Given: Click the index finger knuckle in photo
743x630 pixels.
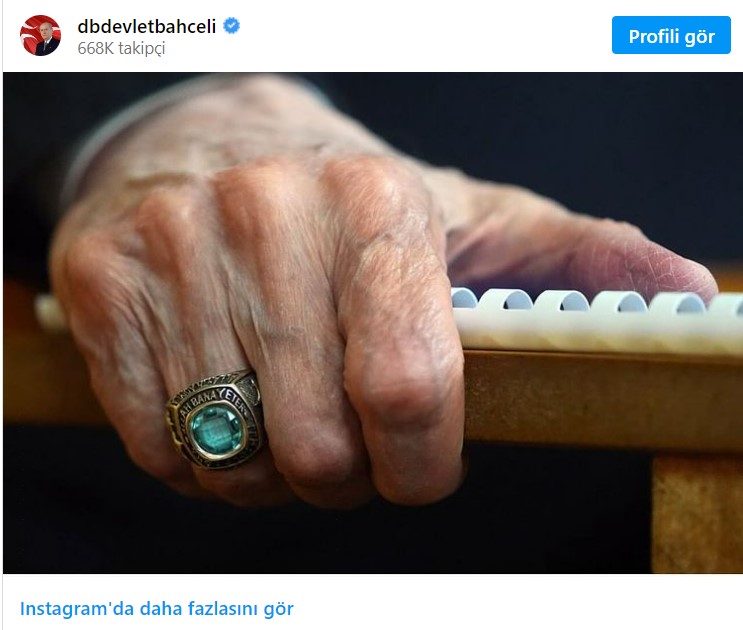Looking at the screenshot, I should click(365, 182).
